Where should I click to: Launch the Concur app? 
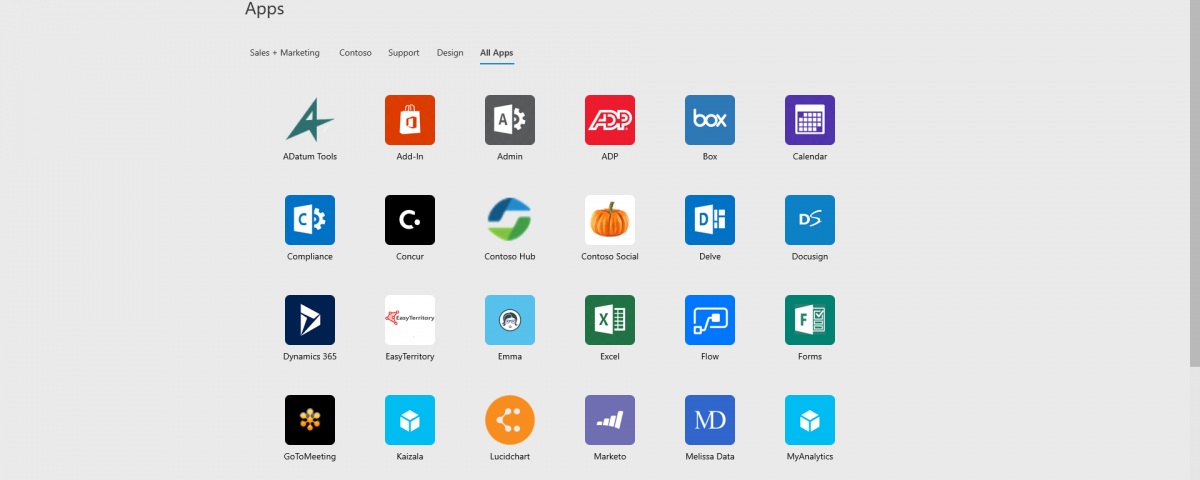pyautogui.click(x=410, y=220)
